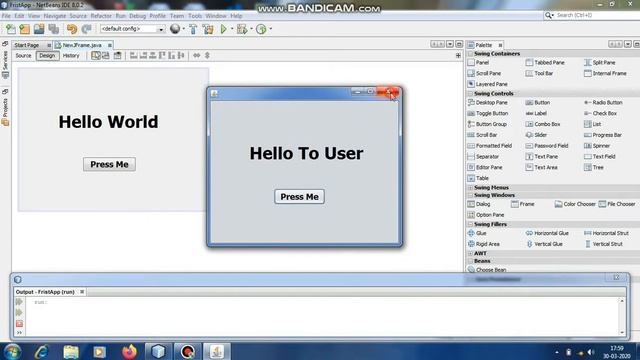This screenshot has width=640, height=360.
Task: Click the Undo toolbar icon
Action: click(72, 29)
